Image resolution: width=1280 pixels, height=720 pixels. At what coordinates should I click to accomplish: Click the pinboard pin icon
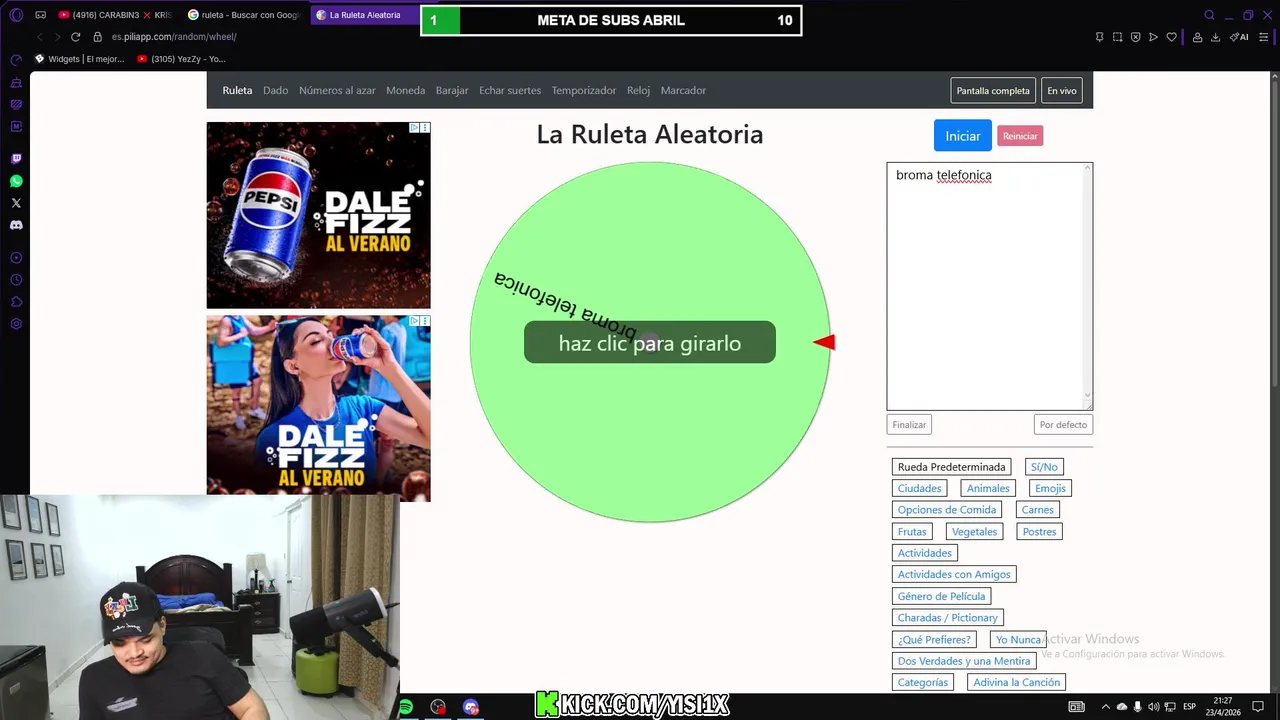(1099, 37)
